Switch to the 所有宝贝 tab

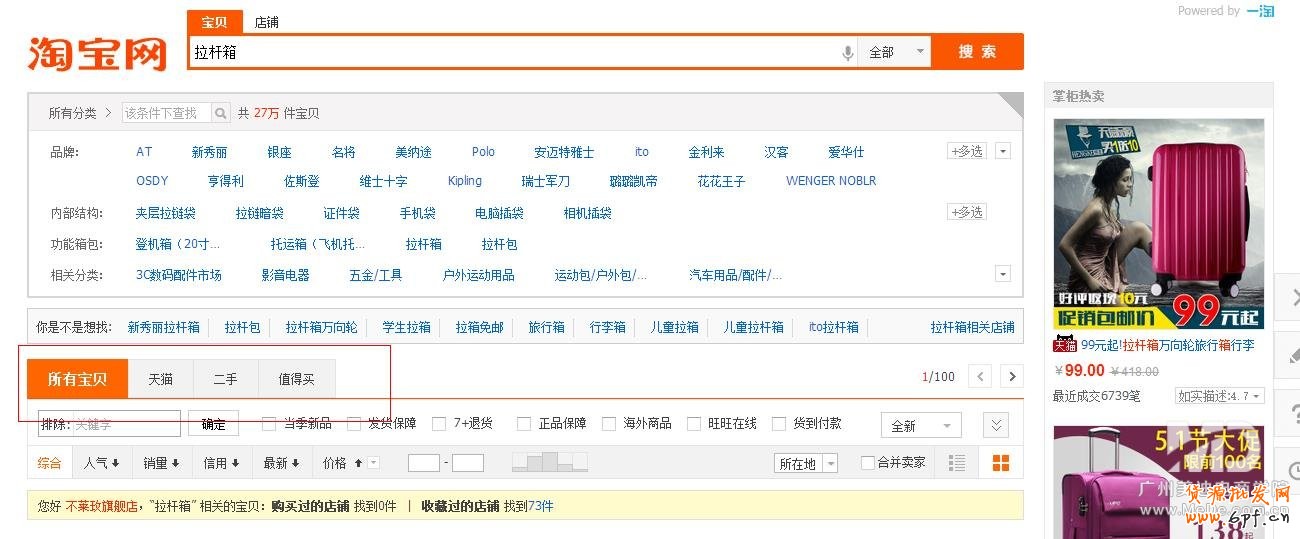pyautogui.click(x=77, y=379)
